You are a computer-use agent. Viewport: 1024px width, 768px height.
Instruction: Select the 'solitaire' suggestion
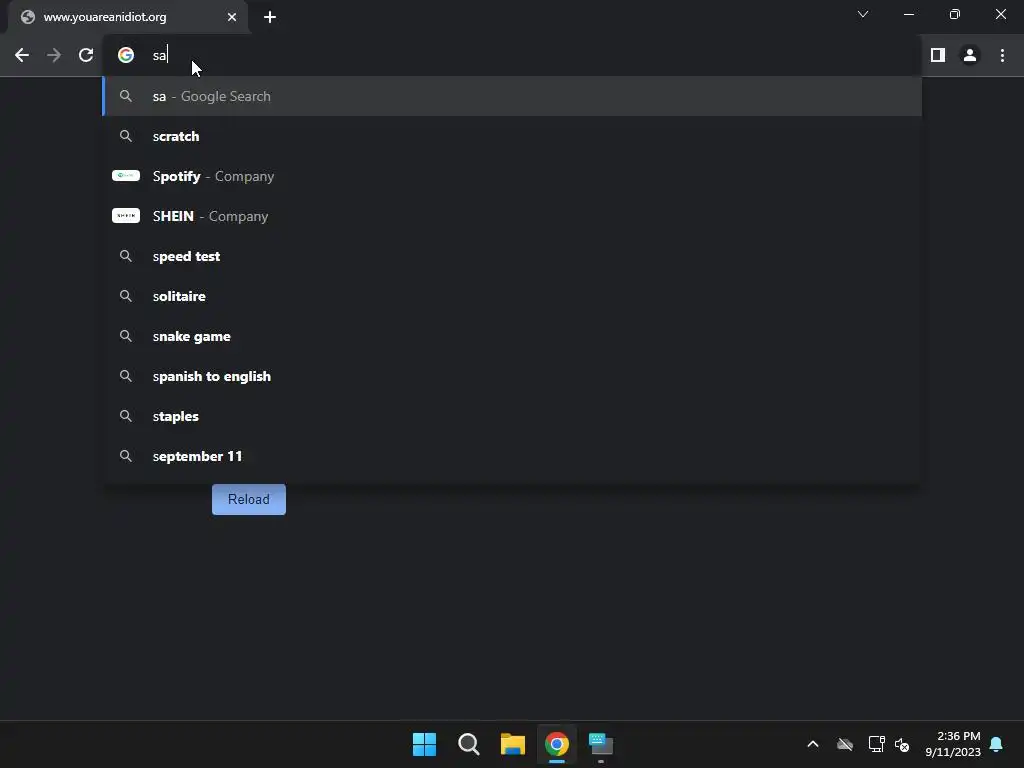coord(512,296)
